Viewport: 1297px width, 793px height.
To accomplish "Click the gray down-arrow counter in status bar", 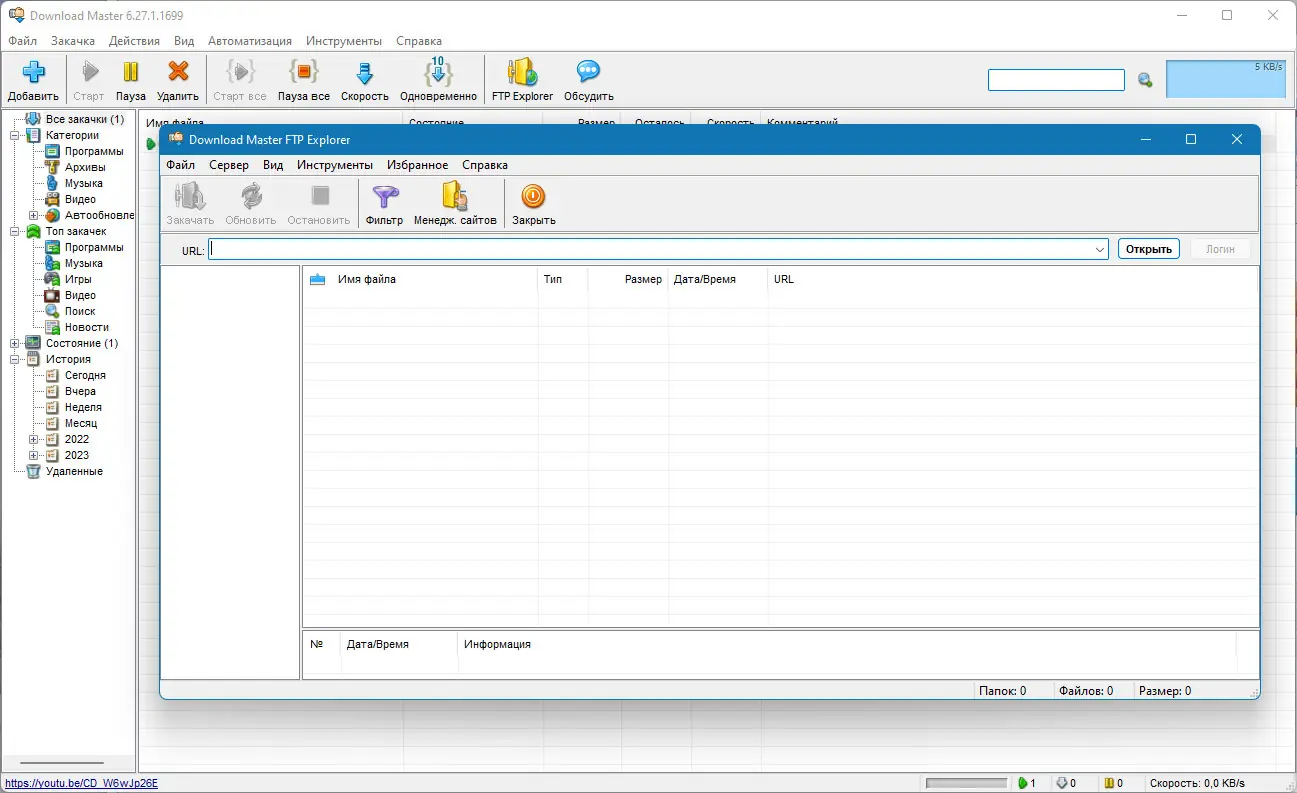I will tap(1066, 783).
